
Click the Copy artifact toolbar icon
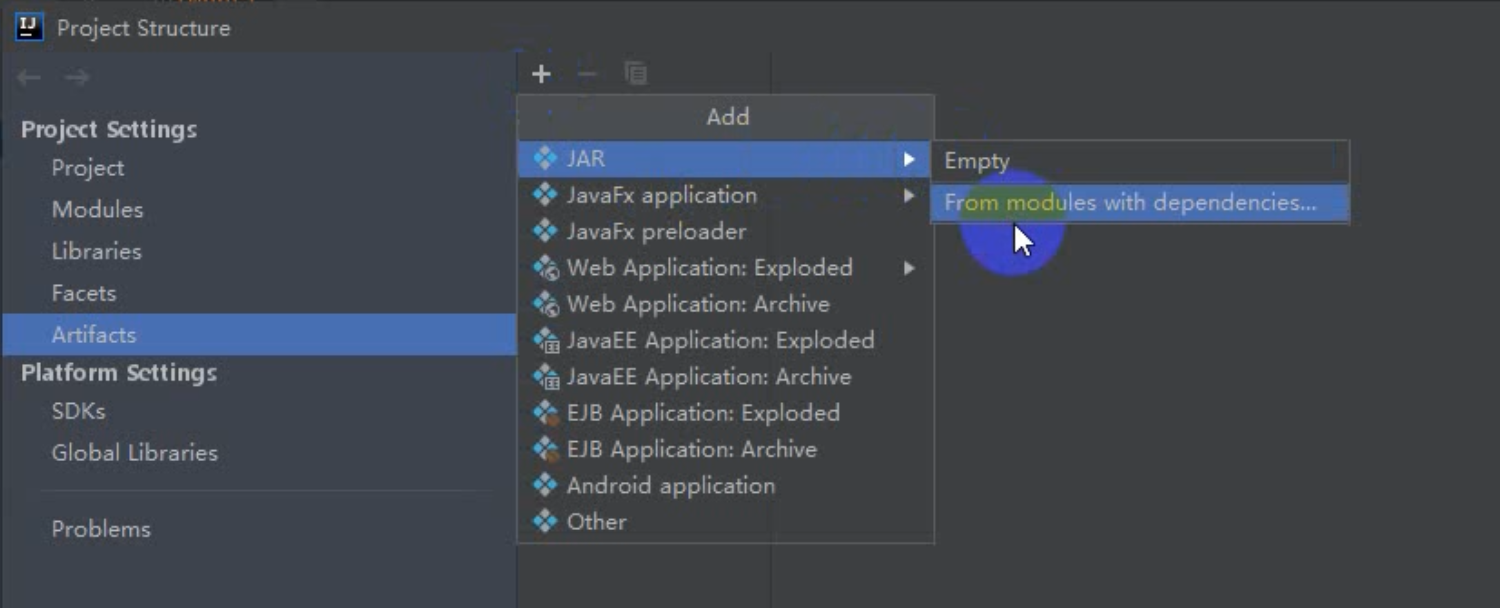click(x=635, y=74)
